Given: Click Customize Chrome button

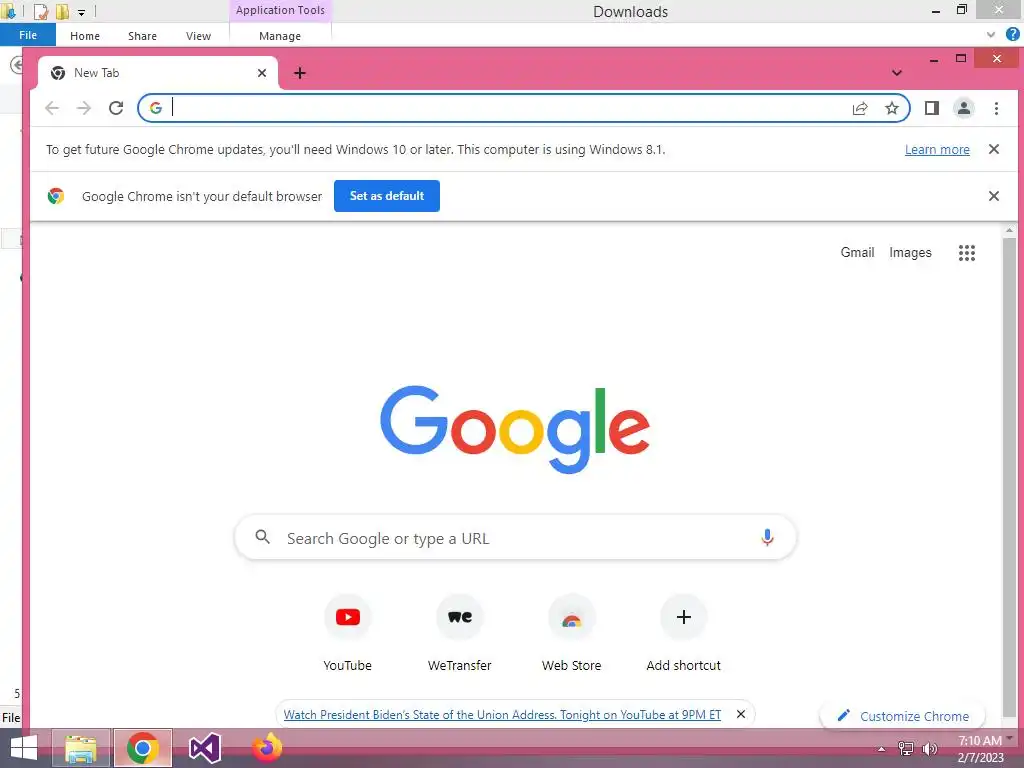Looking at the screenshot, I should (x=905, y=716).
